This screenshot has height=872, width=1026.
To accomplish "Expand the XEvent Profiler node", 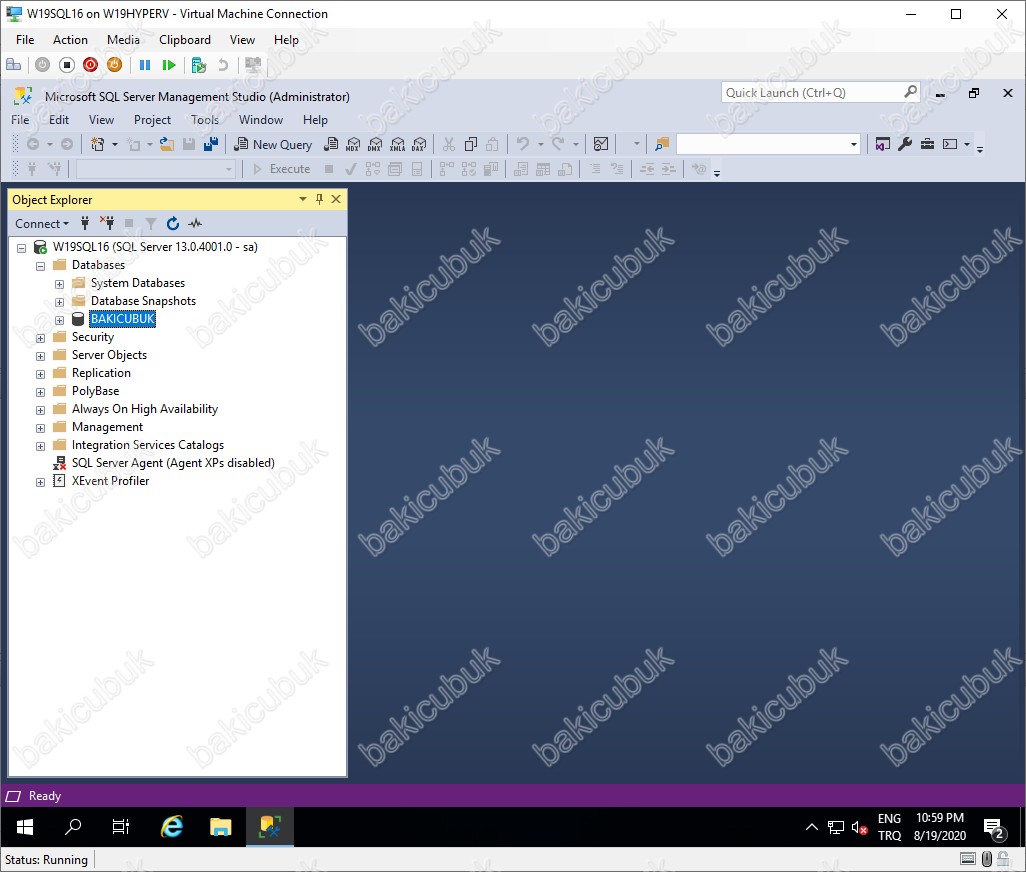I will [x=41, y=482].
